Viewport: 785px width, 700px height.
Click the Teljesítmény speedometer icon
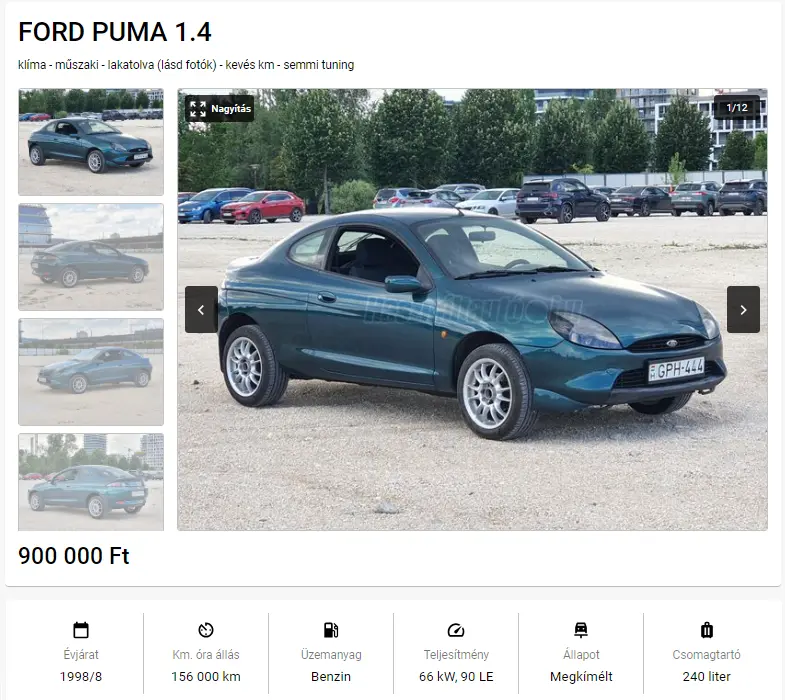tap(456, 630)
